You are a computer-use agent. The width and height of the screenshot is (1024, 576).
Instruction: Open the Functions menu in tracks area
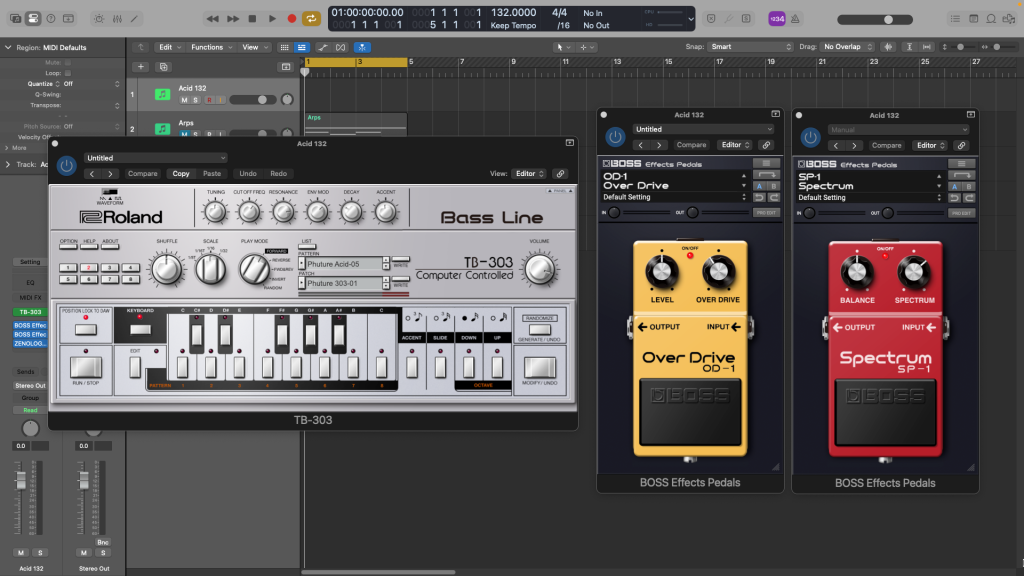coord(211,47)
